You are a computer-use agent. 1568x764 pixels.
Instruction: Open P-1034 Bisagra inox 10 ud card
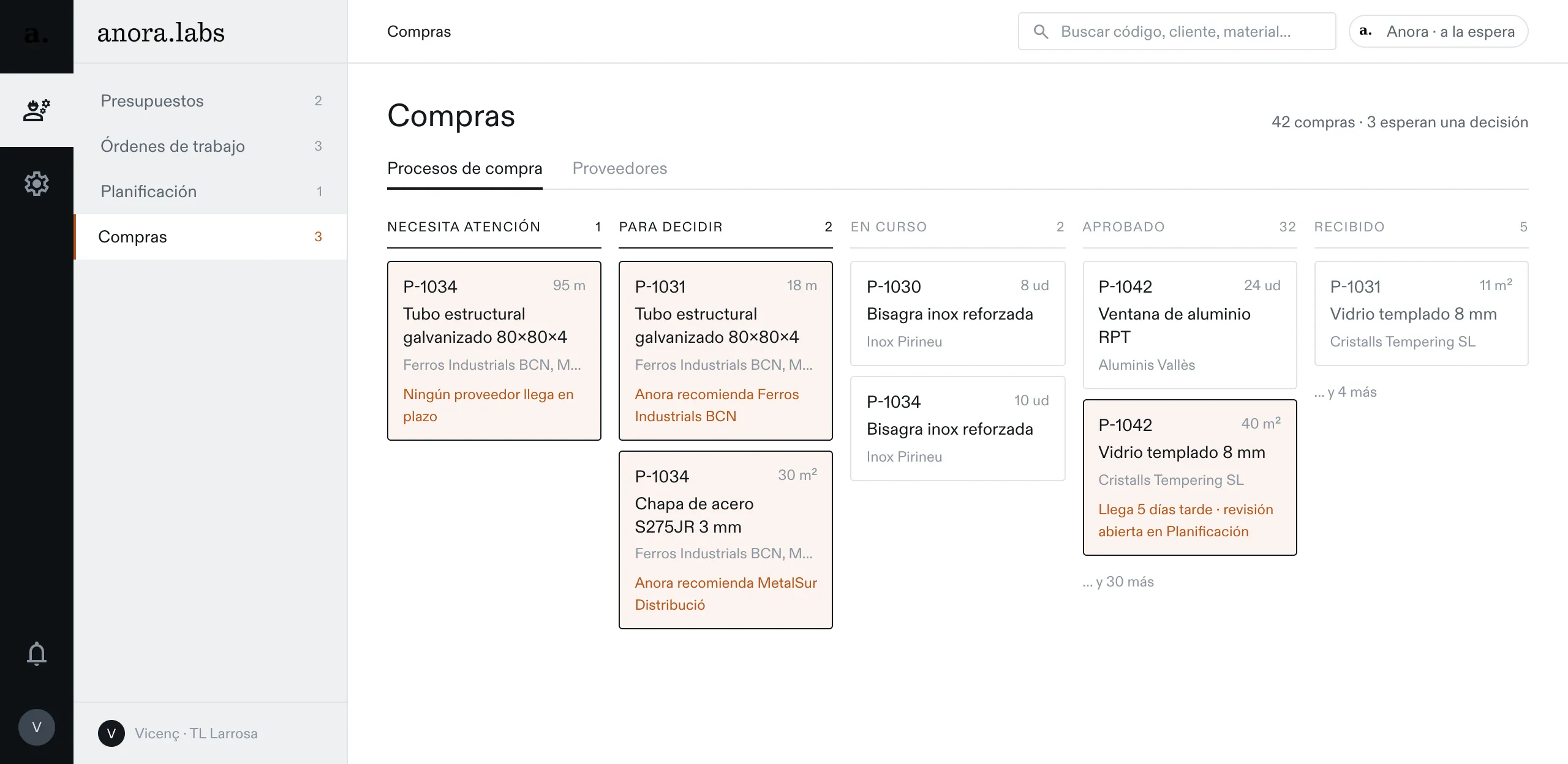click(x=957, y=429)
